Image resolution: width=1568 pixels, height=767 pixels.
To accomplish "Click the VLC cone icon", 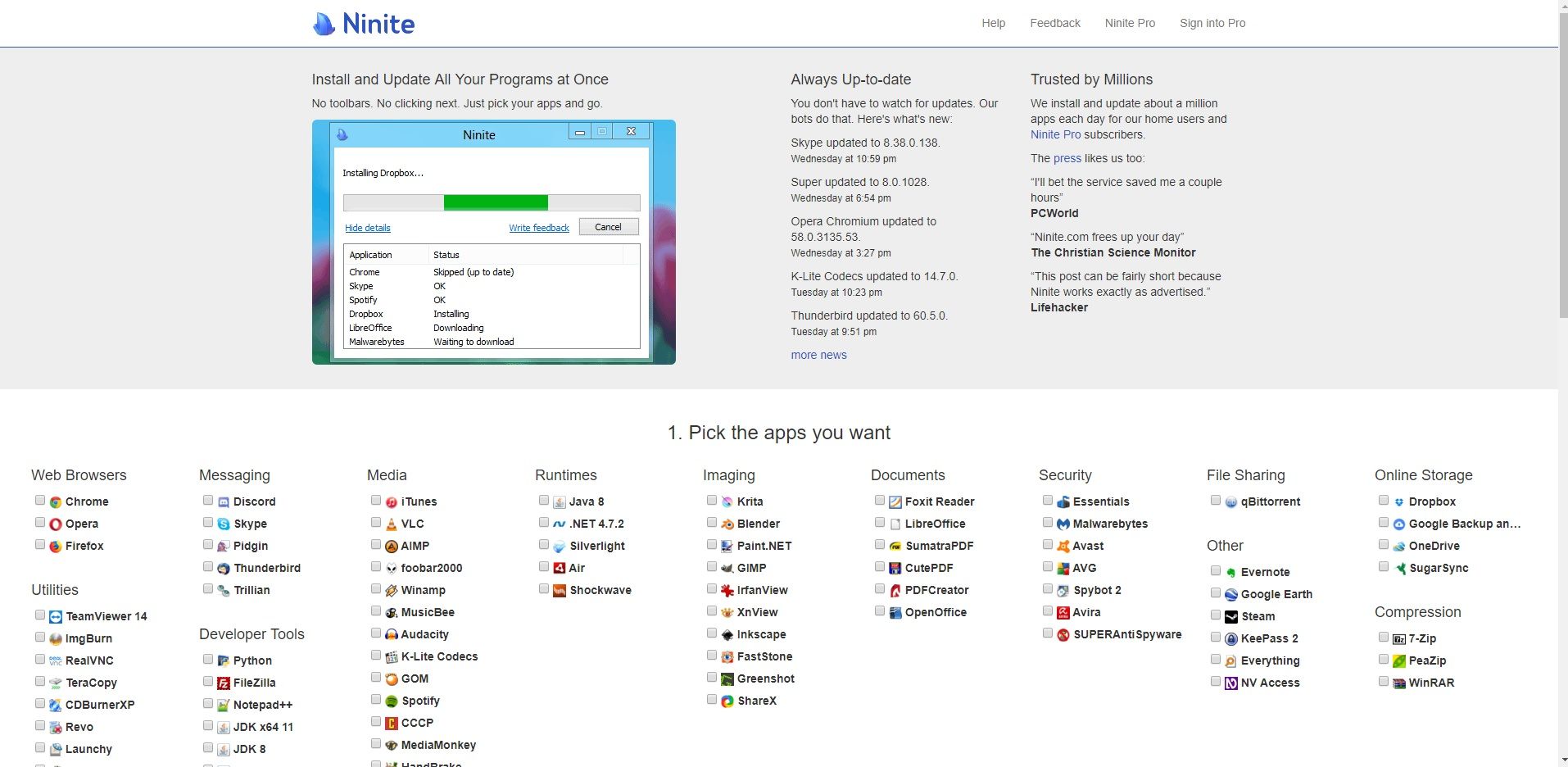I will [392, 524].
